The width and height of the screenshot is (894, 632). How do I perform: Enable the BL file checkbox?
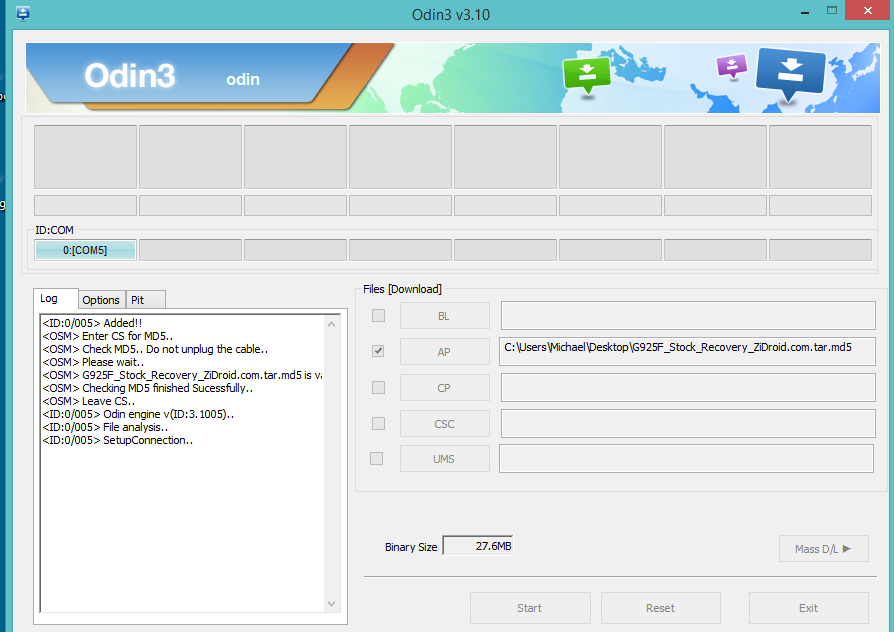coord(378,315)
